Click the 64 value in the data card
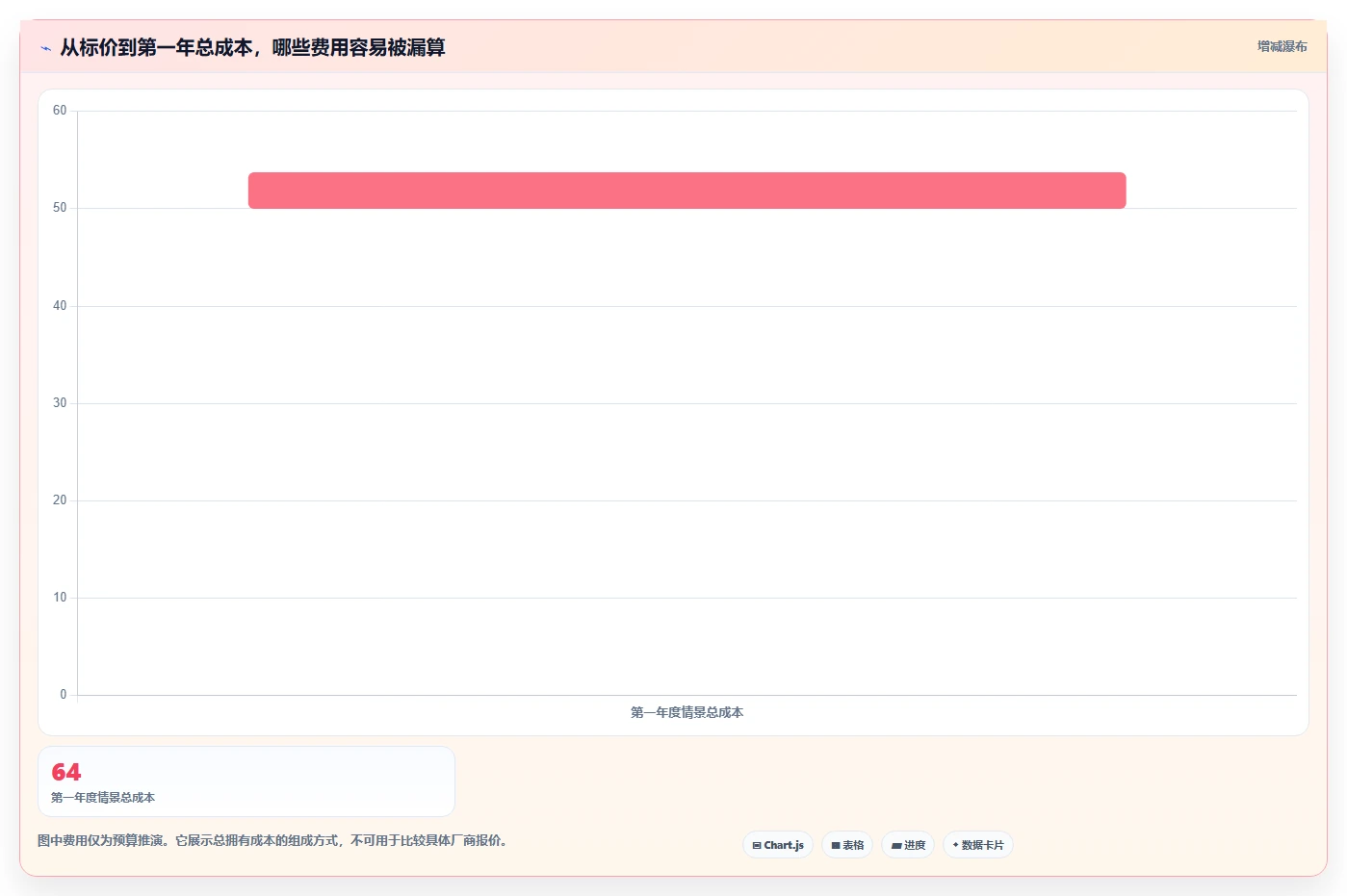 pyautogui.click(x=66, y=772)
